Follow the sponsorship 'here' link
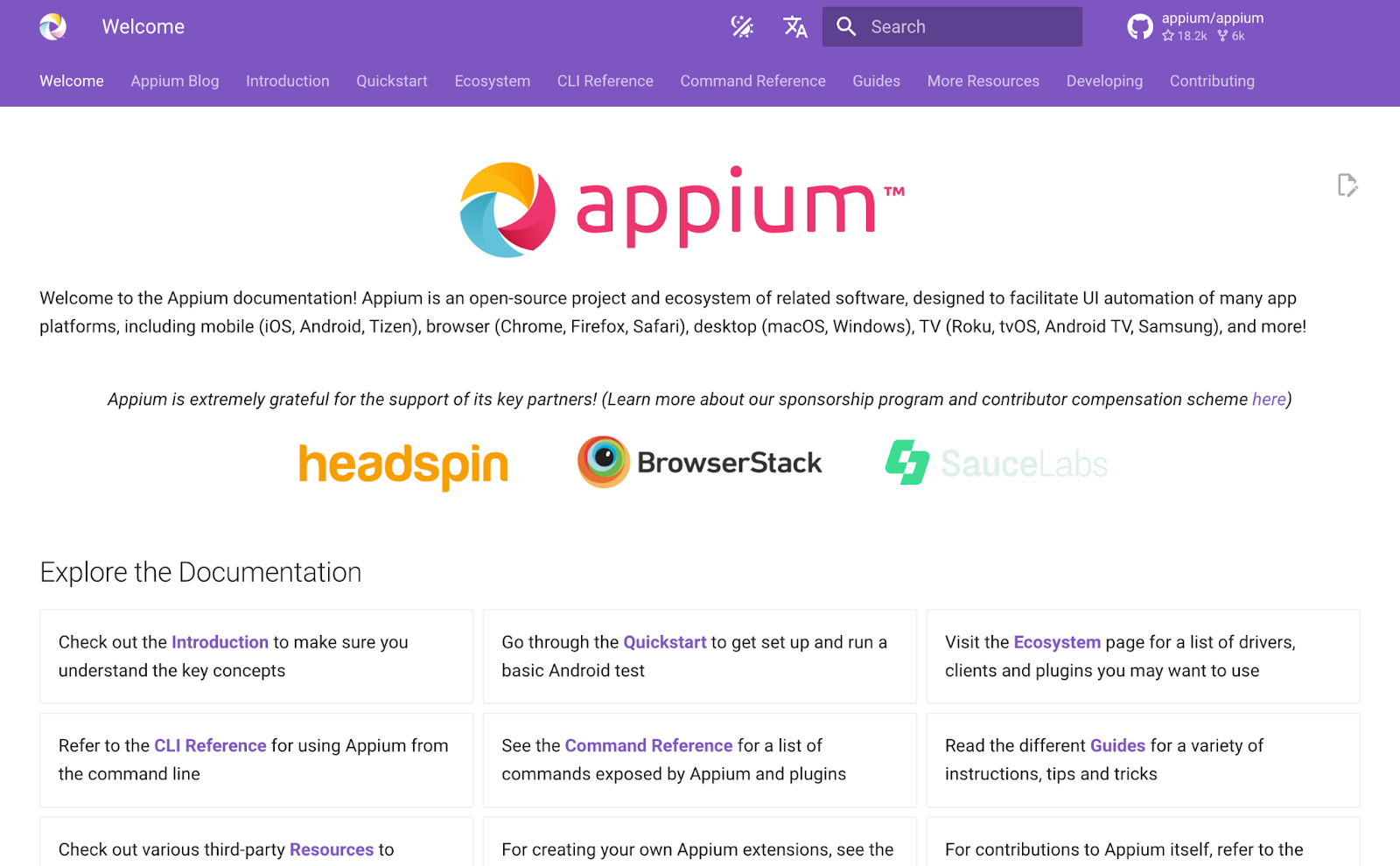 tap(1269, 399)
